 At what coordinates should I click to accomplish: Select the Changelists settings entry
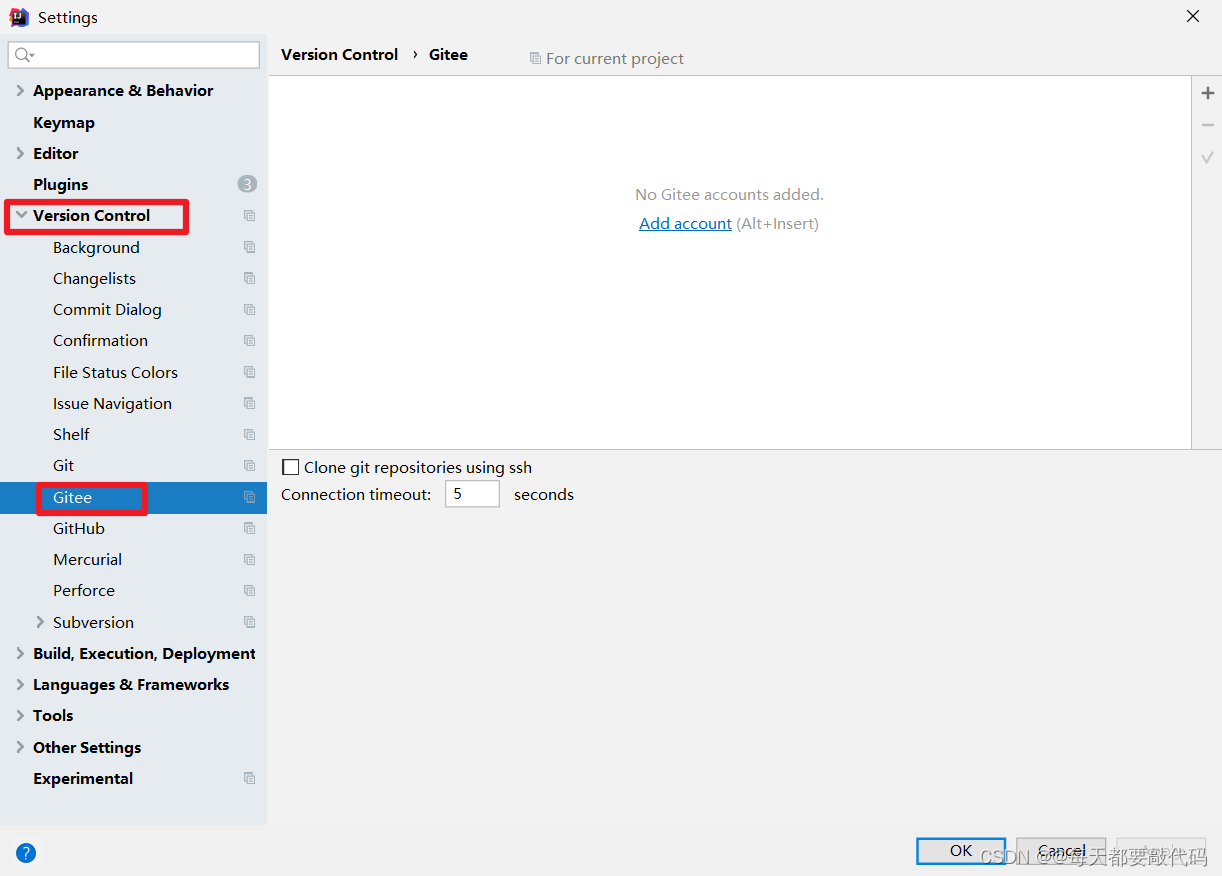pyautogui.click(x=94, y=278)
